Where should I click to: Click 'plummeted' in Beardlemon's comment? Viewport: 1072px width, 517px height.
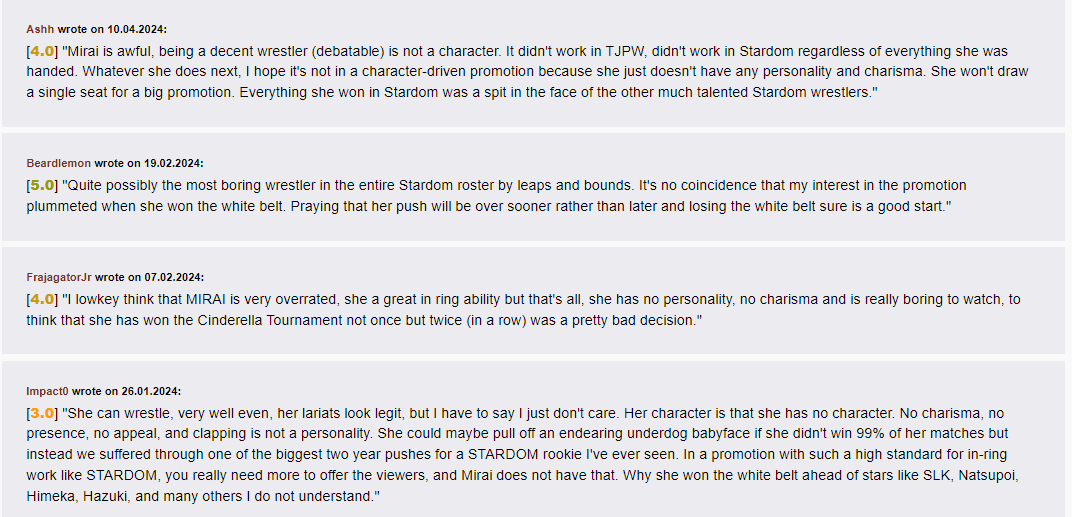click(x=62, y=206)
